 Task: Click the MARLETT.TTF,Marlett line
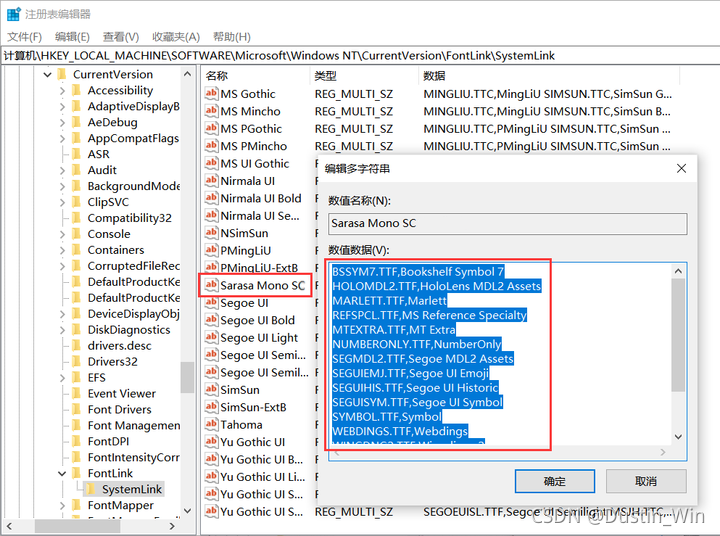tap(389, 301)
